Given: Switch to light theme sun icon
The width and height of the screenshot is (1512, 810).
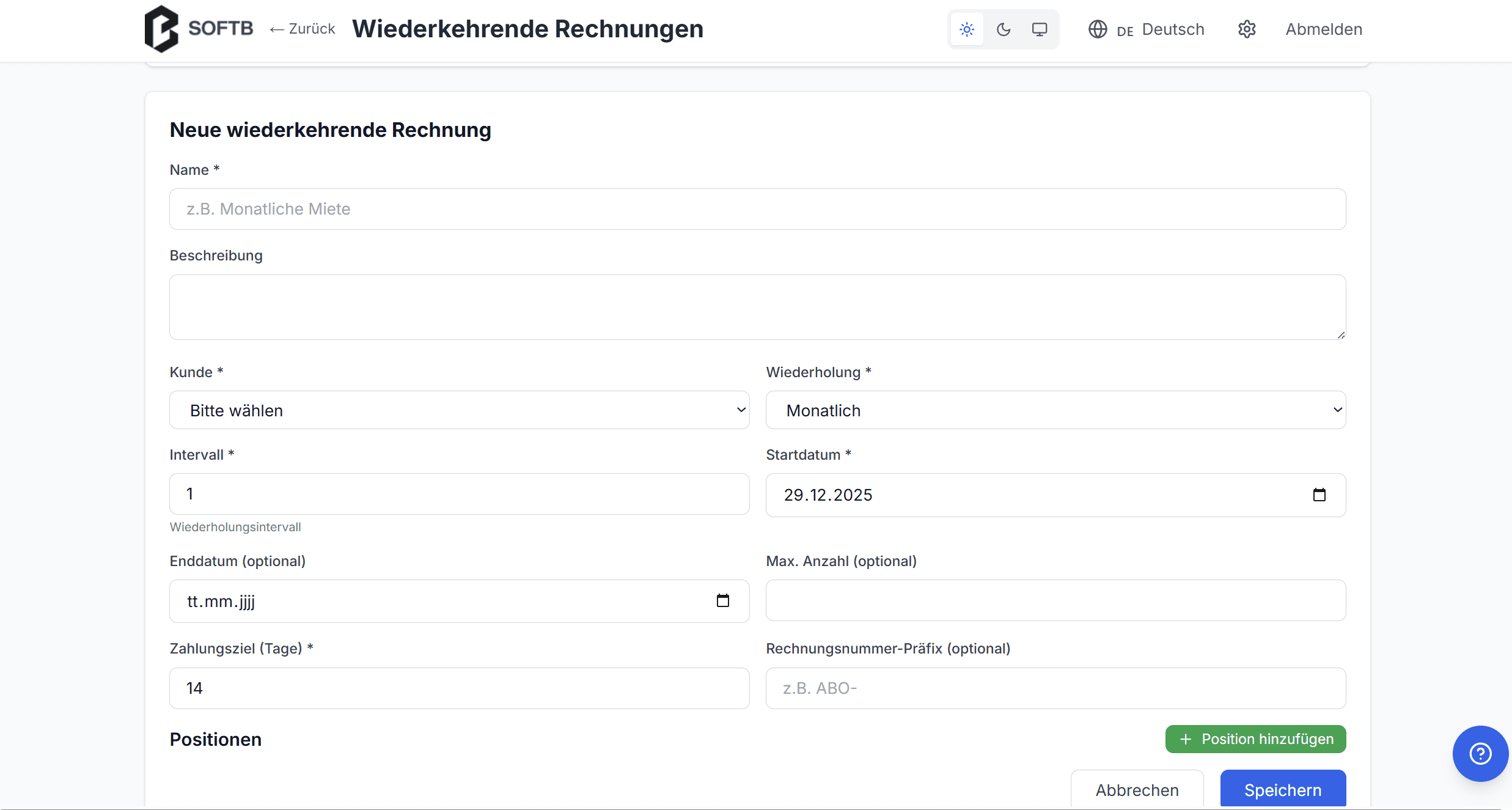Looking at the screenshot, I should (x=967, y=29).
